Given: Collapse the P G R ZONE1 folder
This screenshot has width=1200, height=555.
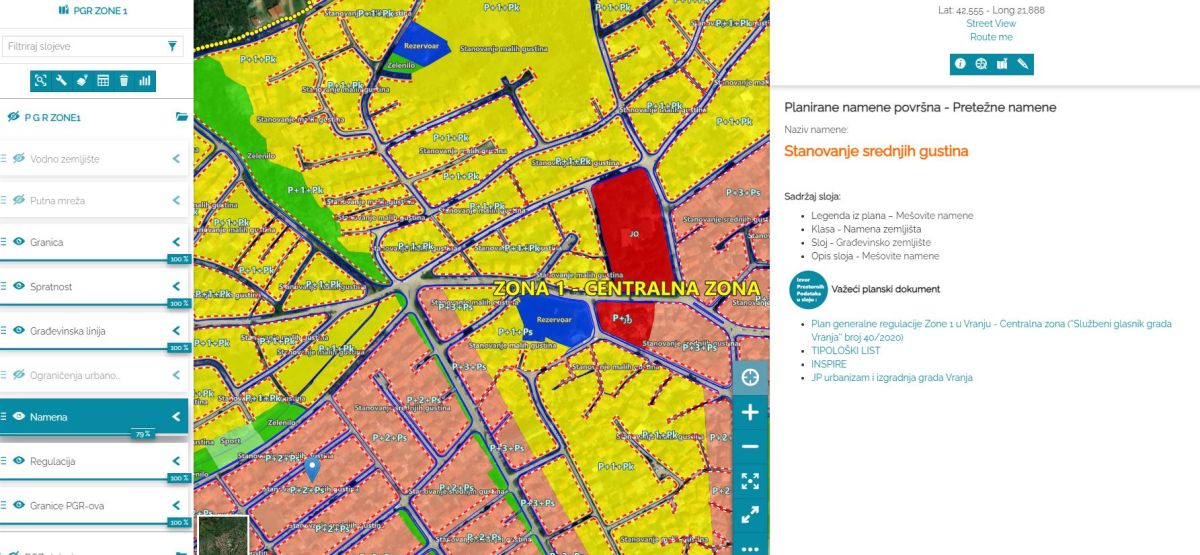Looking at the screenshot, I should click(181, 117).
